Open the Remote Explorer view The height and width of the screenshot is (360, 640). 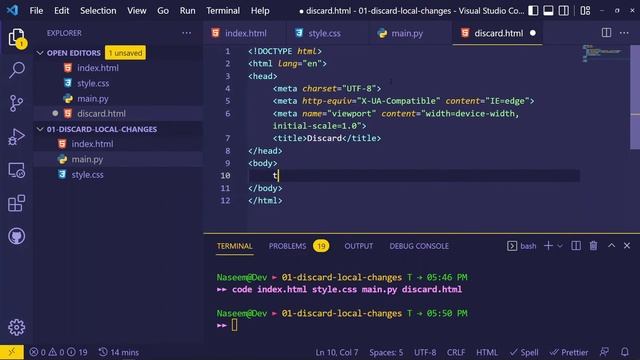coord(17,170)
